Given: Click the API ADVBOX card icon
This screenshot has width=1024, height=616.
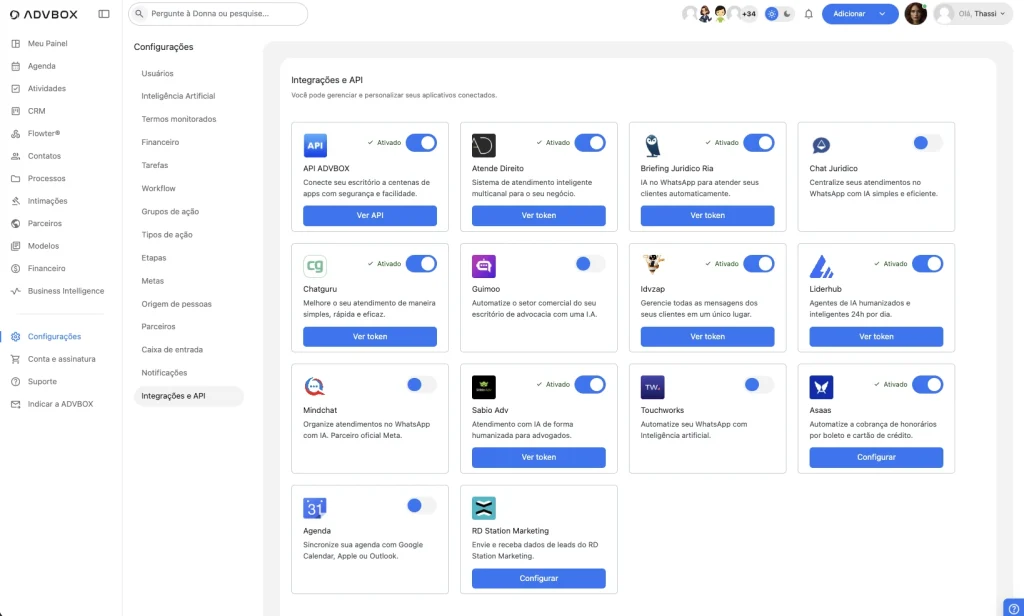Looking at the screenshot, I should [x=315, y=145].
